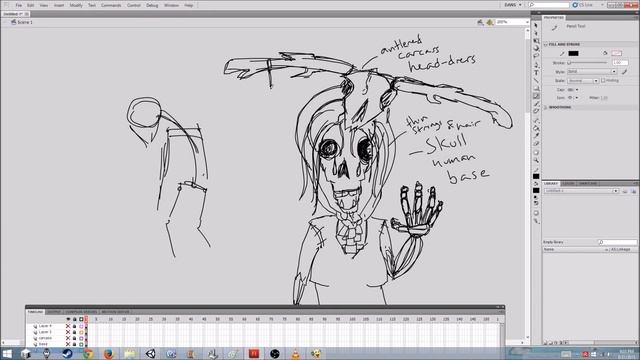Viewport: 640px width, 360px height.
Task: Select the Paint Bucket tool
Action: click(536, 128)
